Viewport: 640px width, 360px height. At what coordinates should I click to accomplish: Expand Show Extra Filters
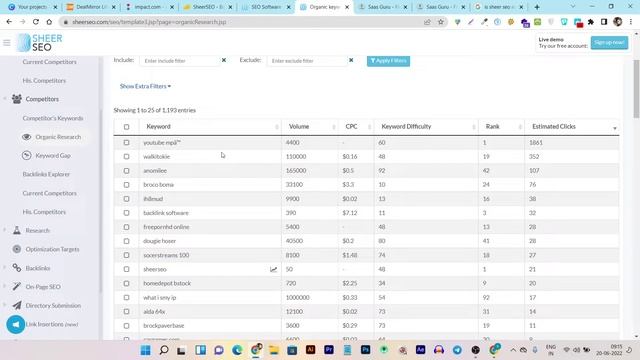tap(145, 86)
